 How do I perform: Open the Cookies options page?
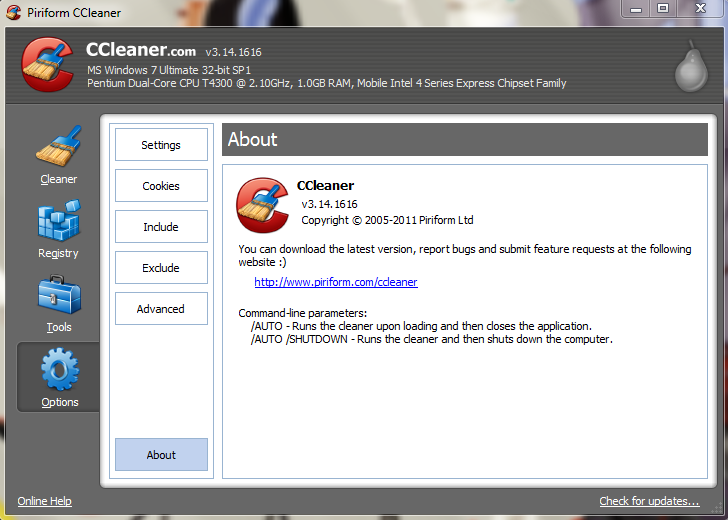[161, 186]
